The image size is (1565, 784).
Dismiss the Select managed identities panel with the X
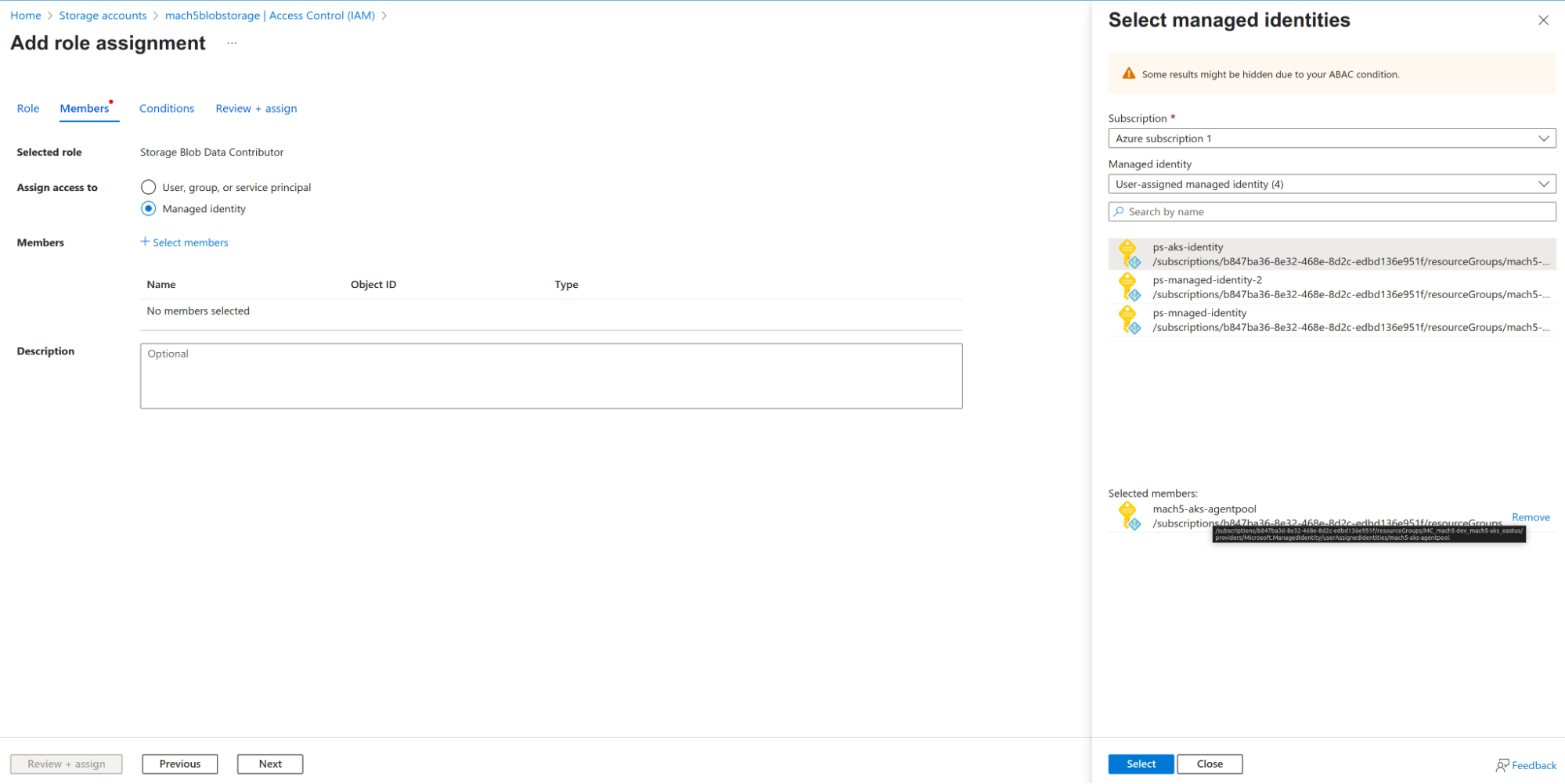tap(1543, 20)
